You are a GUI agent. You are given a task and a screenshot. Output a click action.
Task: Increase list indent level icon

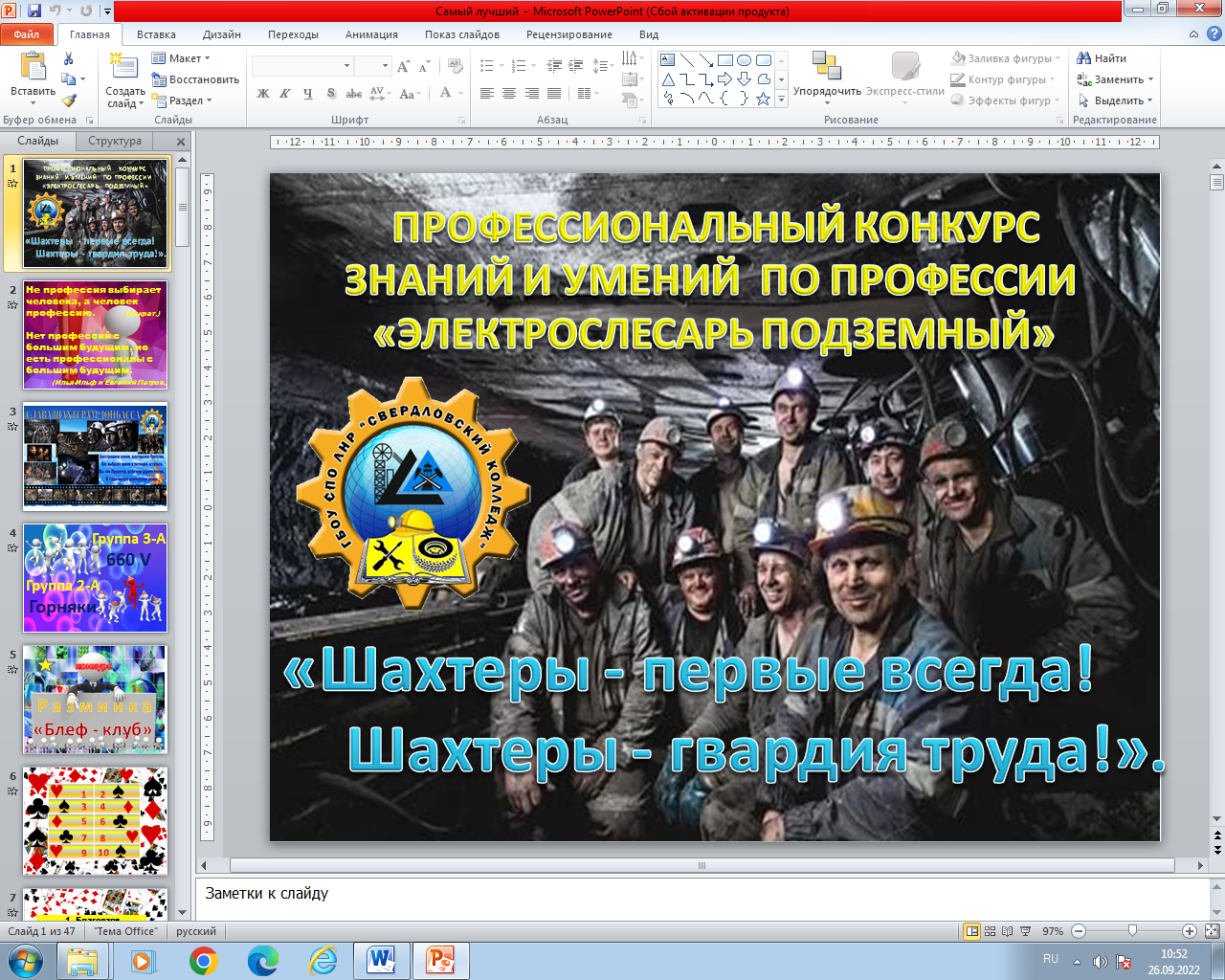point(575,66)
